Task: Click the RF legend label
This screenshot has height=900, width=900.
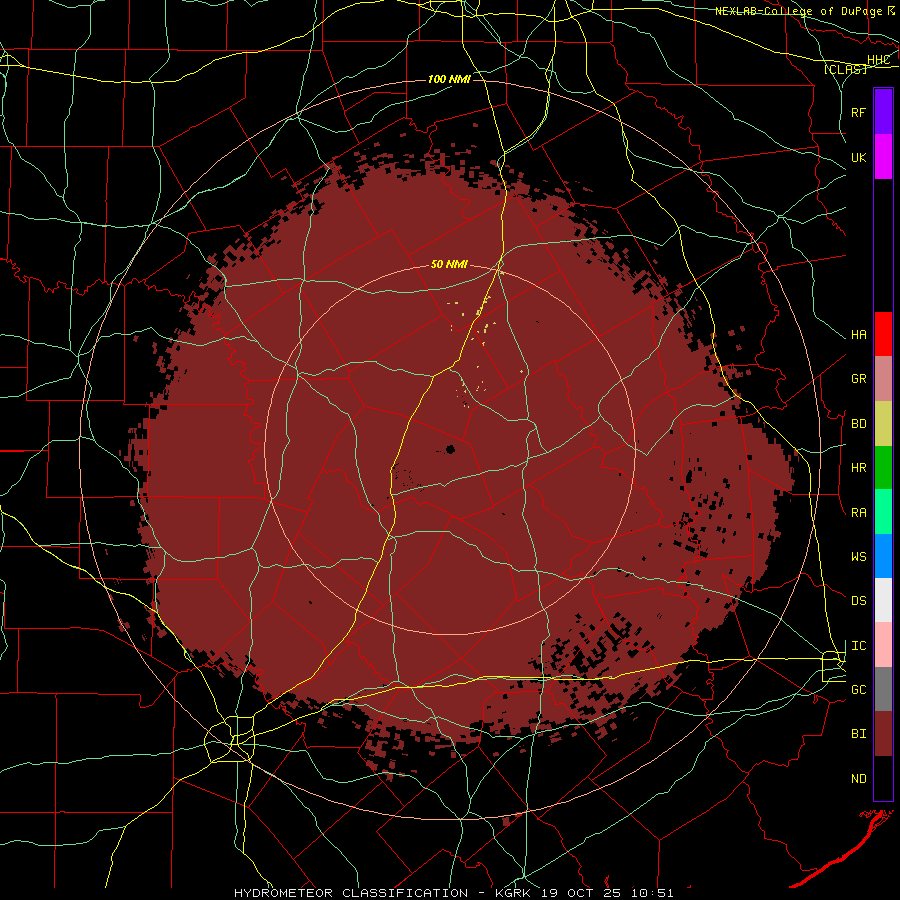Action: click(858, 112)
